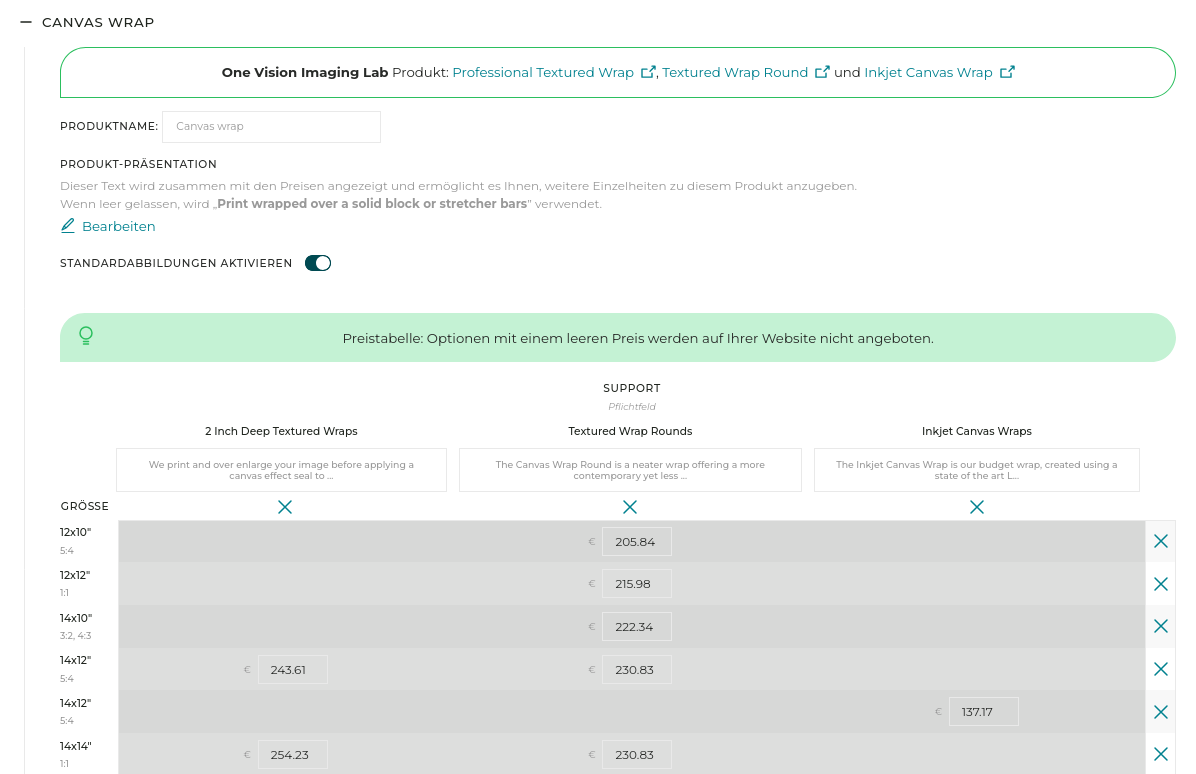Delete the 12x10" size row
Image resolution: width=1196 pixels, height=774 pixels.
(1160, 541)
